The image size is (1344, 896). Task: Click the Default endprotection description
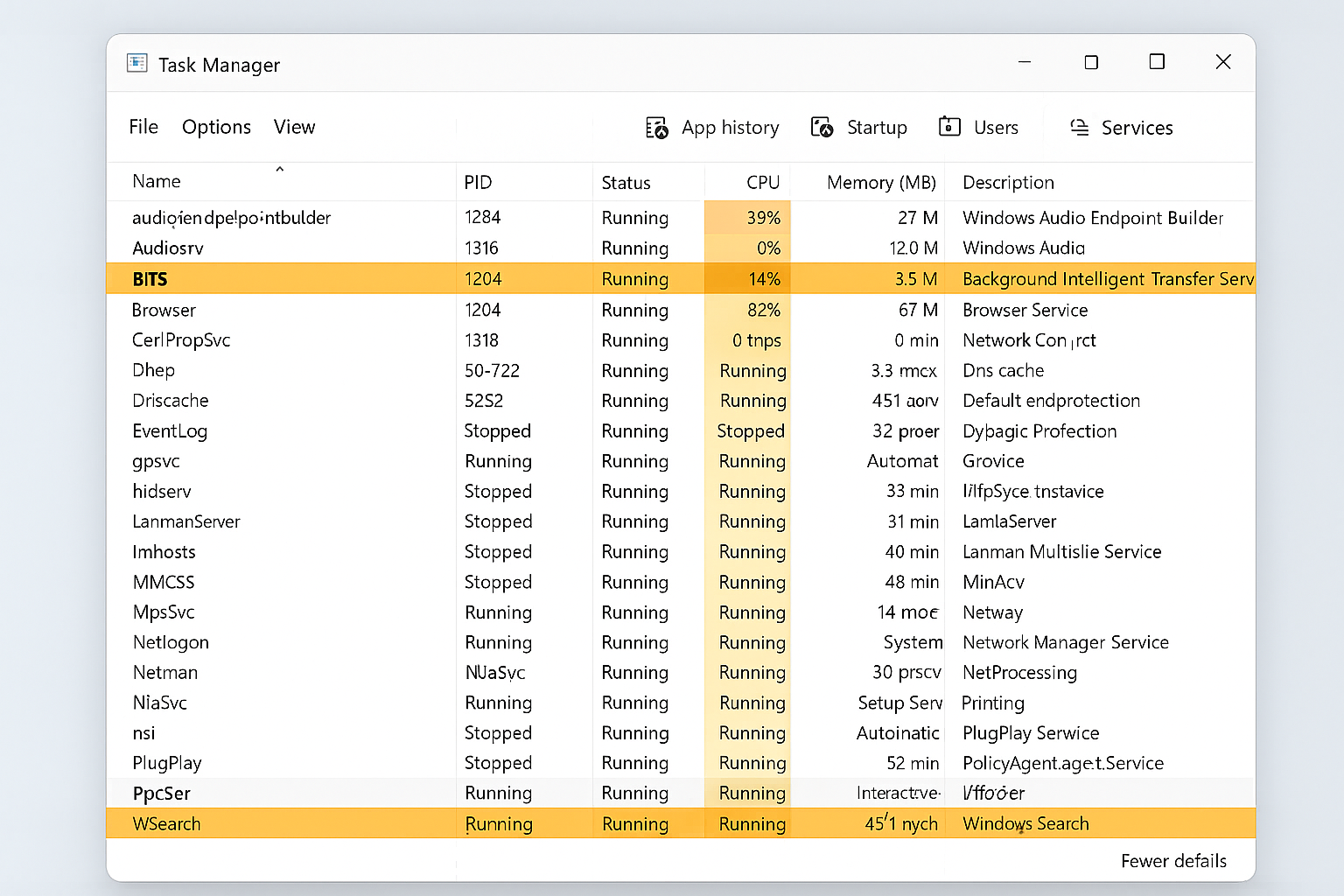1051,401
